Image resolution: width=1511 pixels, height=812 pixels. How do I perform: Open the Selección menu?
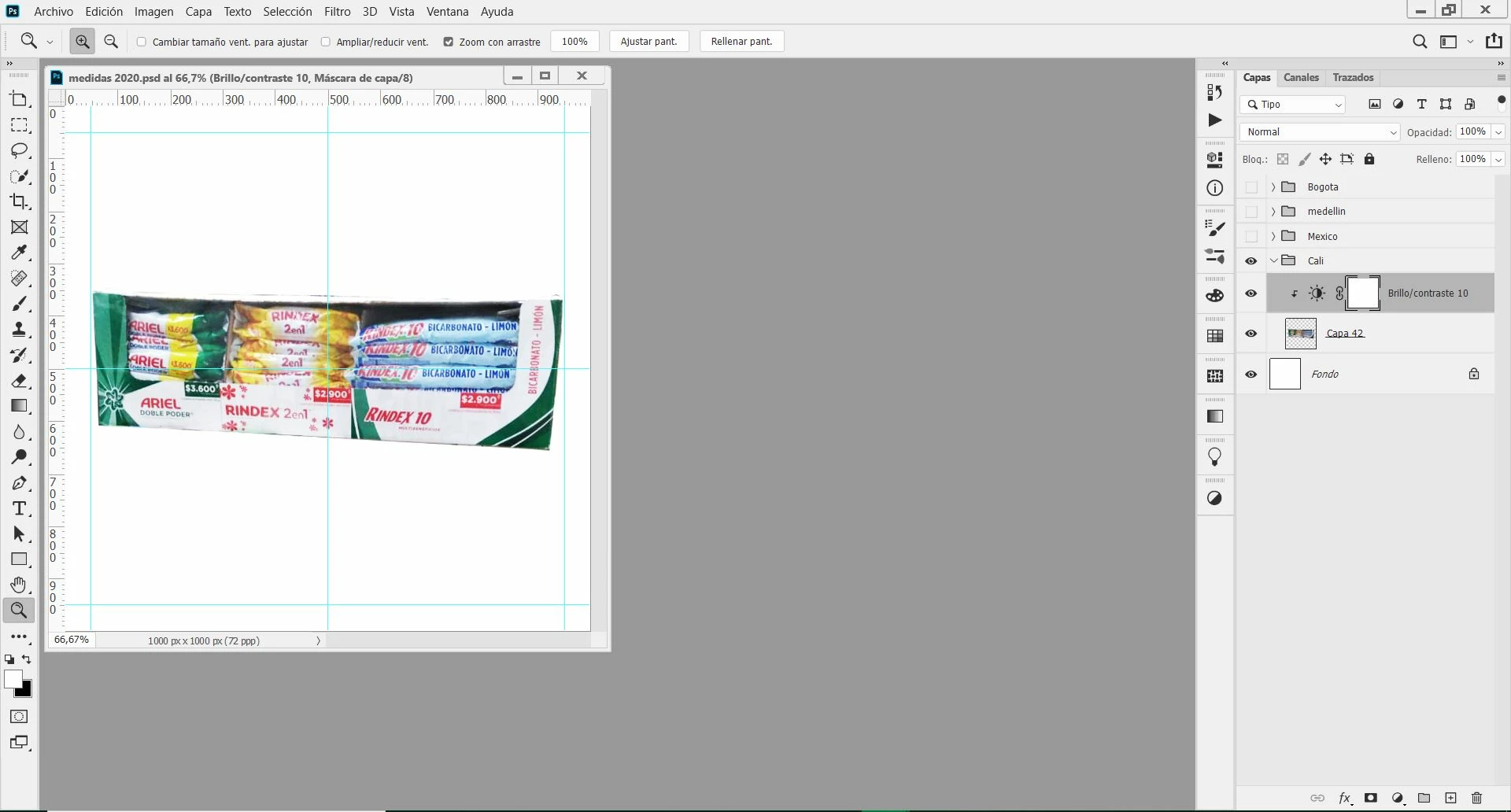[287, 12]
